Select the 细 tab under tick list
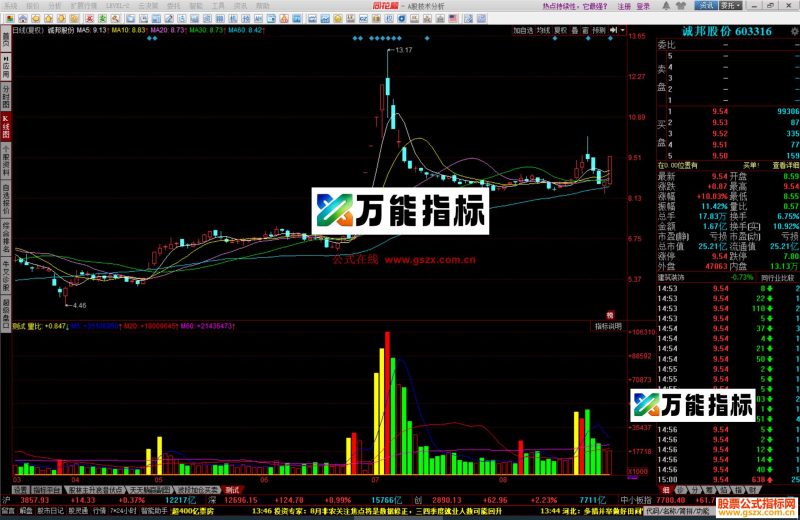Viewport: 800px width, 520px height. [666, 490]
